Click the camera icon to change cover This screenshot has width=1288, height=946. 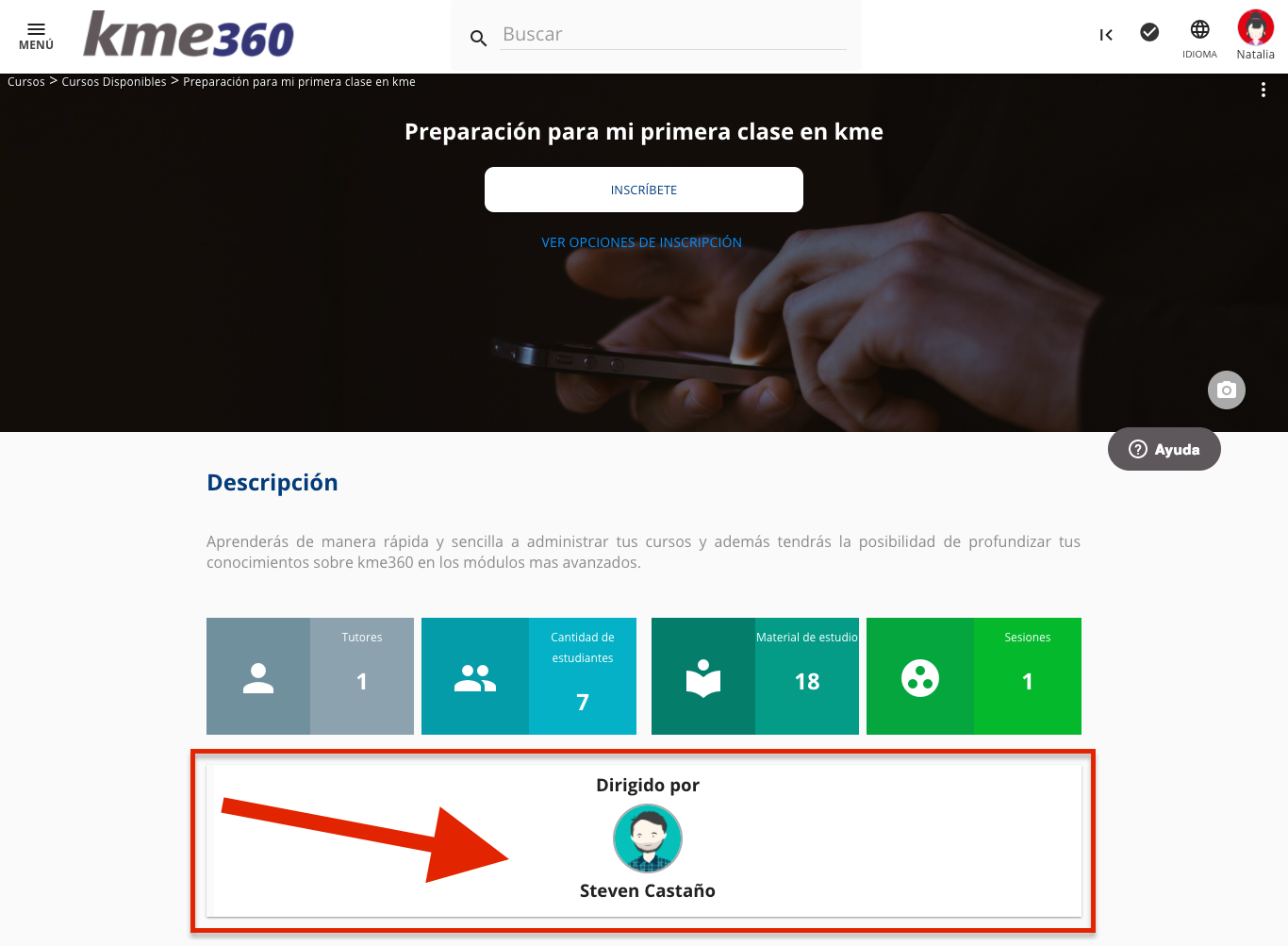click(1227, 390)
